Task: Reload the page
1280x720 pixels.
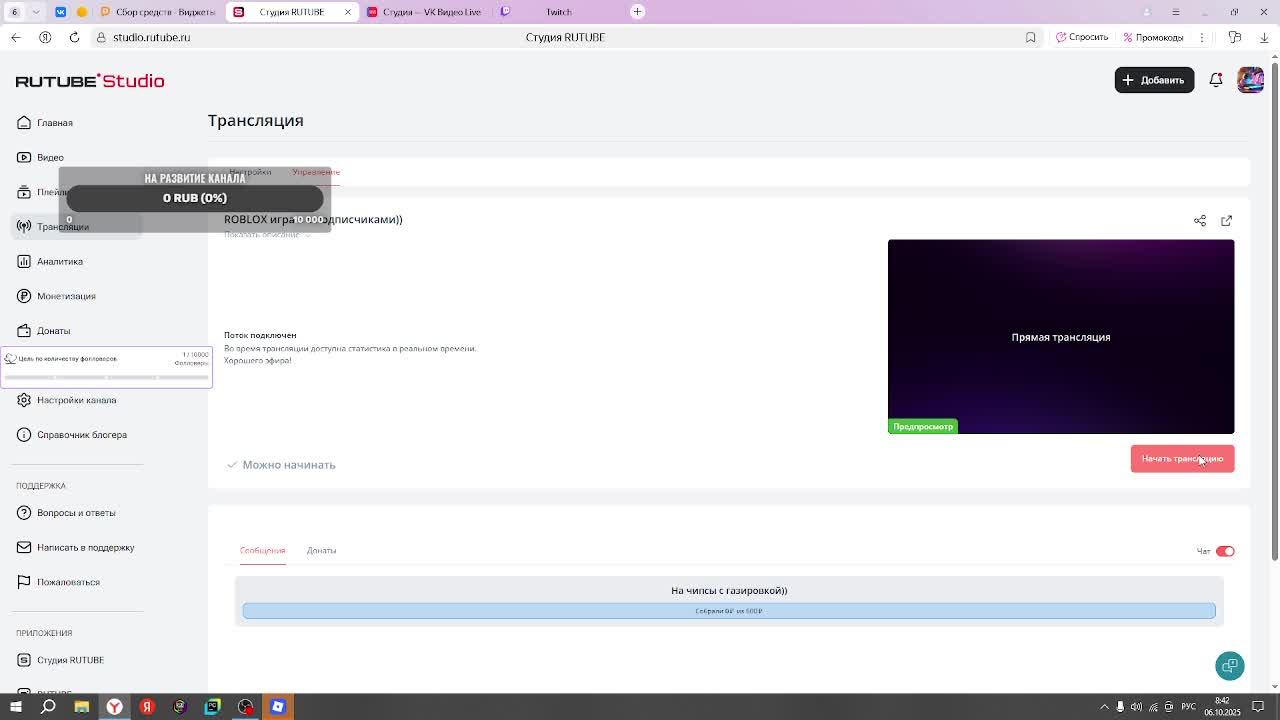Action: 74,37
